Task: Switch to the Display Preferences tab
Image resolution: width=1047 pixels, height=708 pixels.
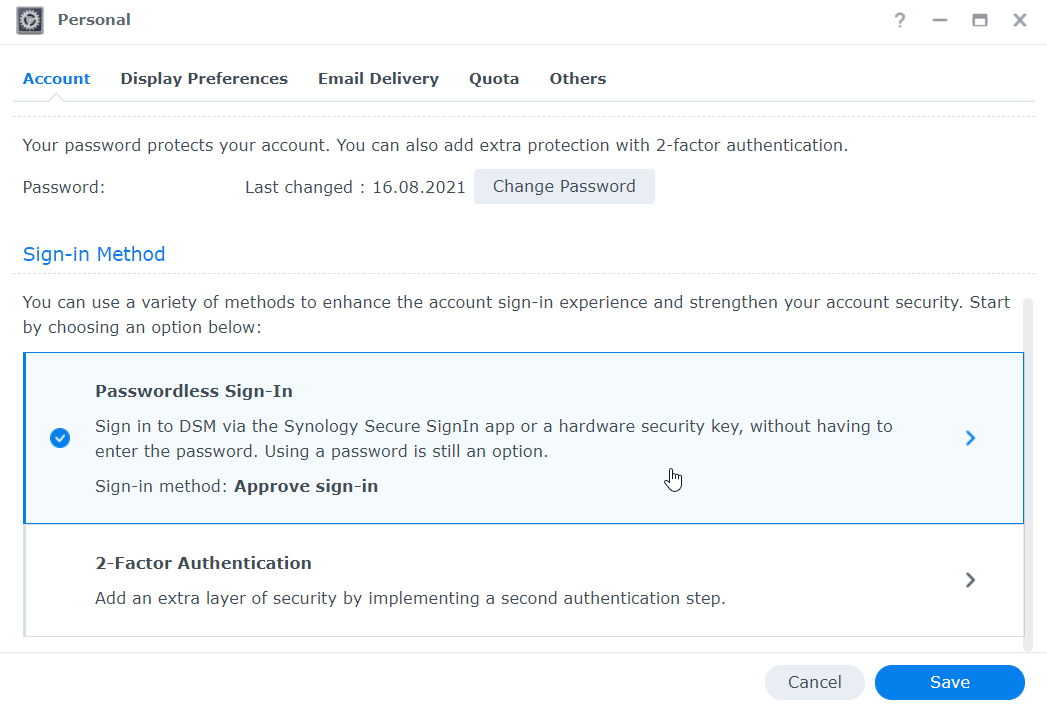Action: pyautogui.click(x=204, y=78)
